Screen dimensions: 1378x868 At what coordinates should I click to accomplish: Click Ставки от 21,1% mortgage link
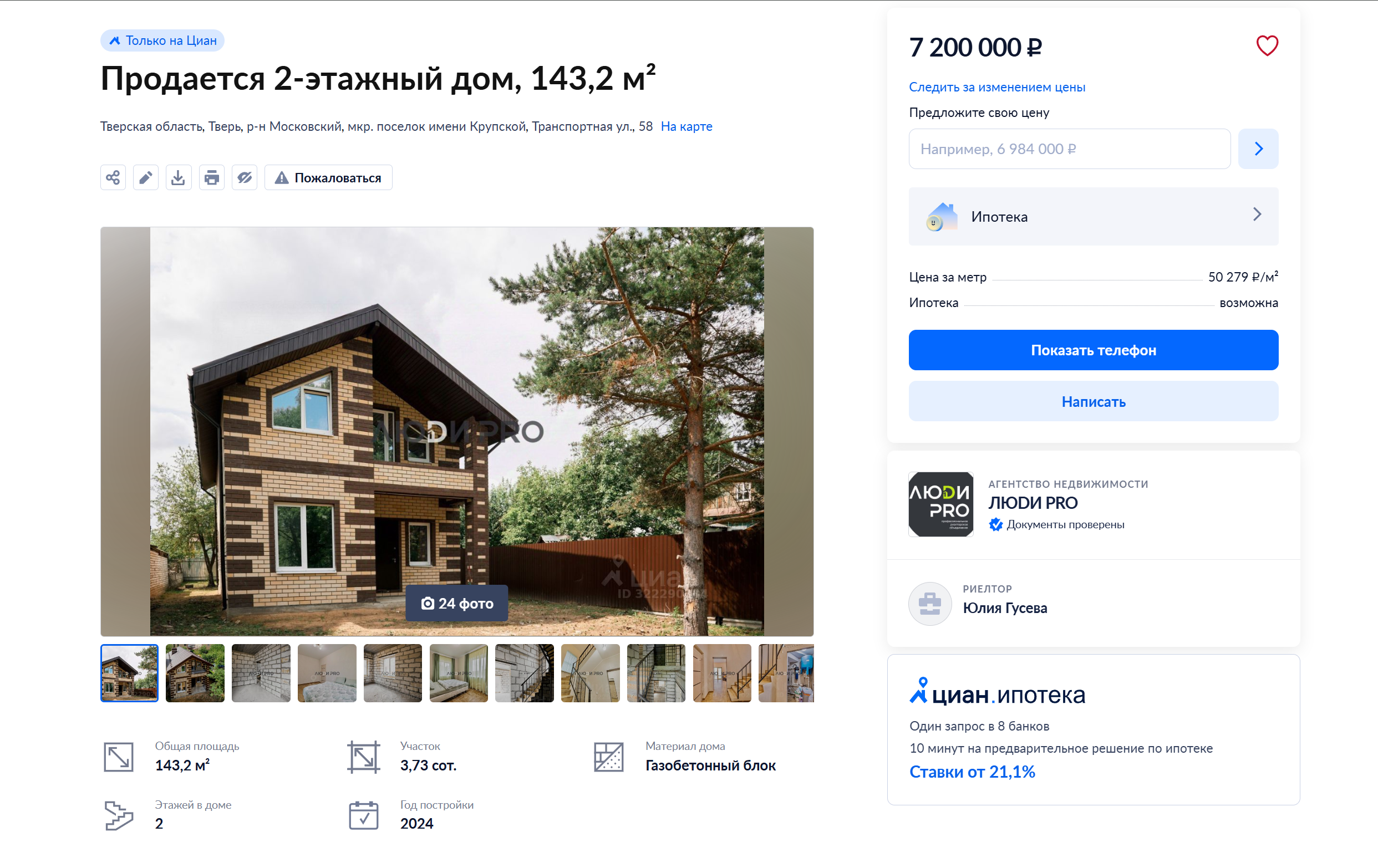[972, 772]
